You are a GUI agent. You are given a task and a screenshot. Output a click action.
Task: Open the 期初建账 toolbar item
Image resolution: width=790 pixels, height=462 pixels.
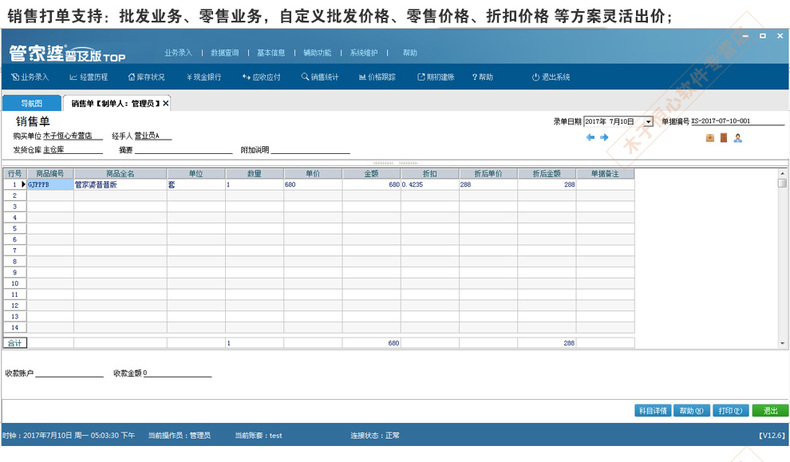[436, 77]
